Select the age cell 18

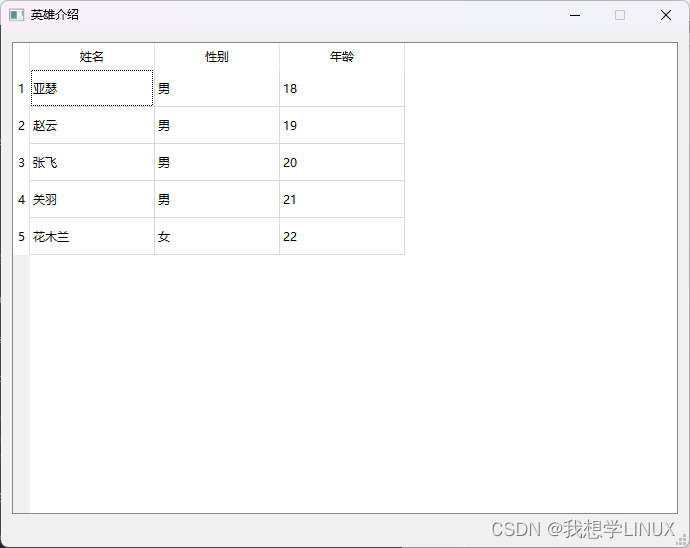342,88
